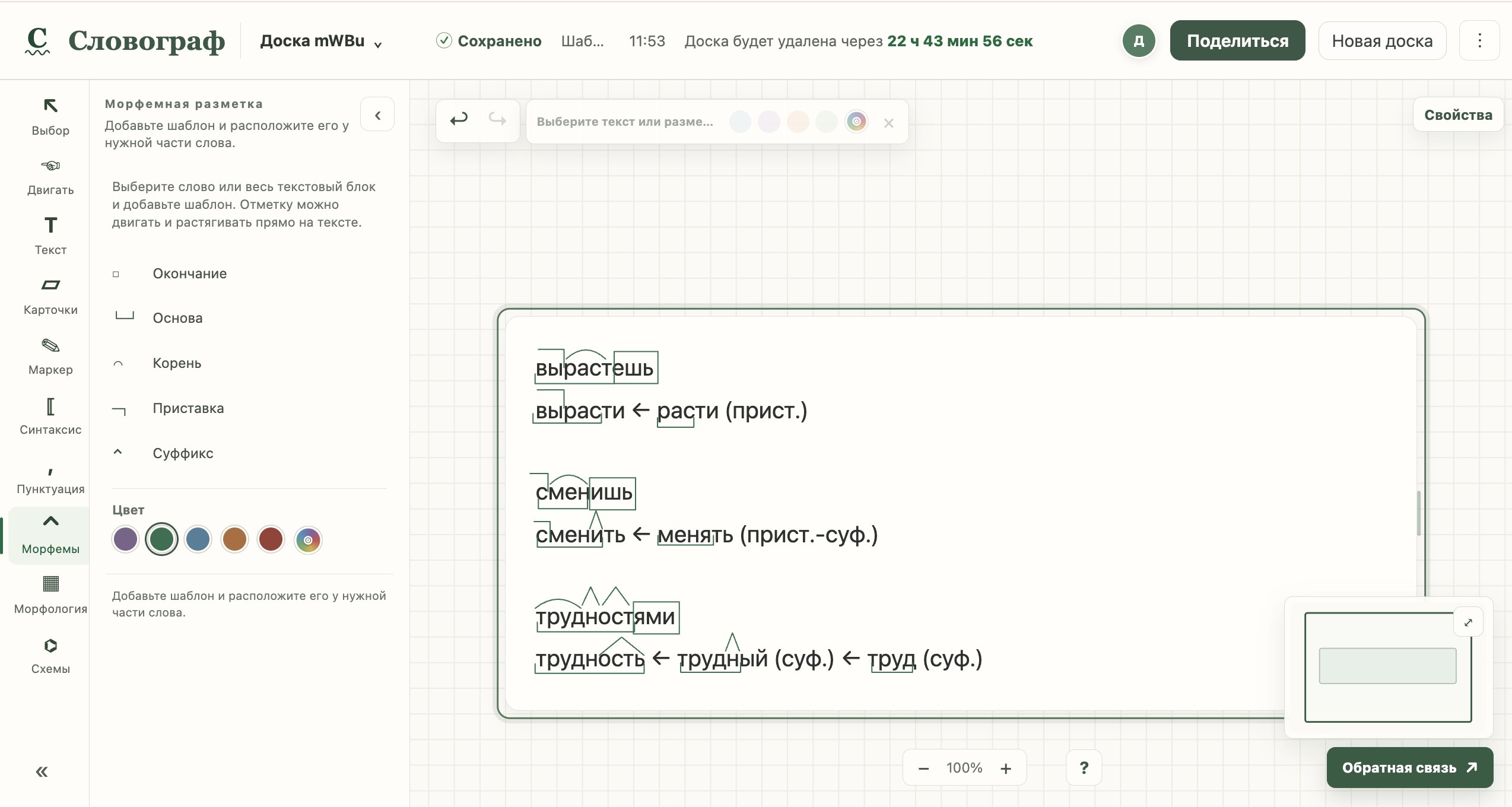Add the Окончание ending template
The image size is (1512, 807).
[x=249, y=274]
